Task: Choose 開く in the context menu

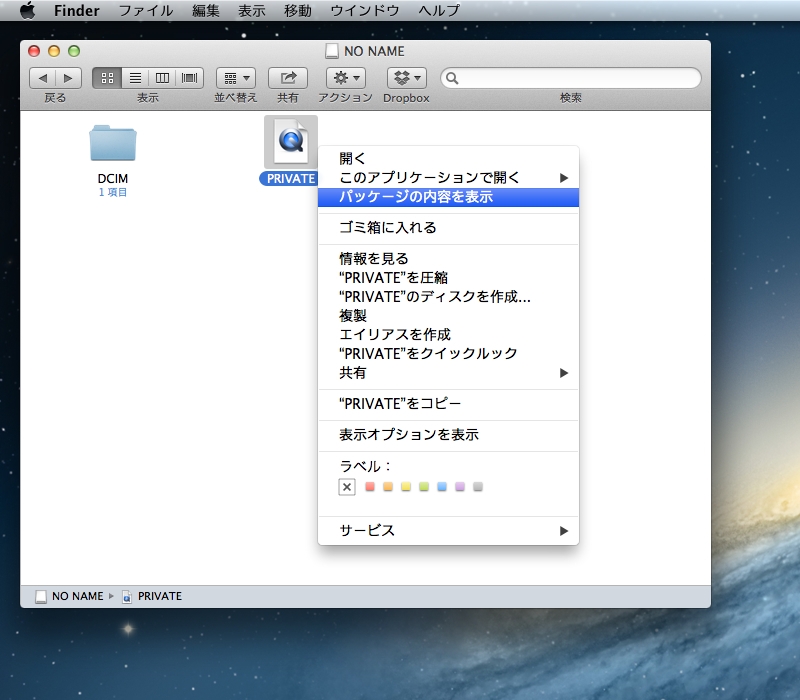Action: (448, 159)
